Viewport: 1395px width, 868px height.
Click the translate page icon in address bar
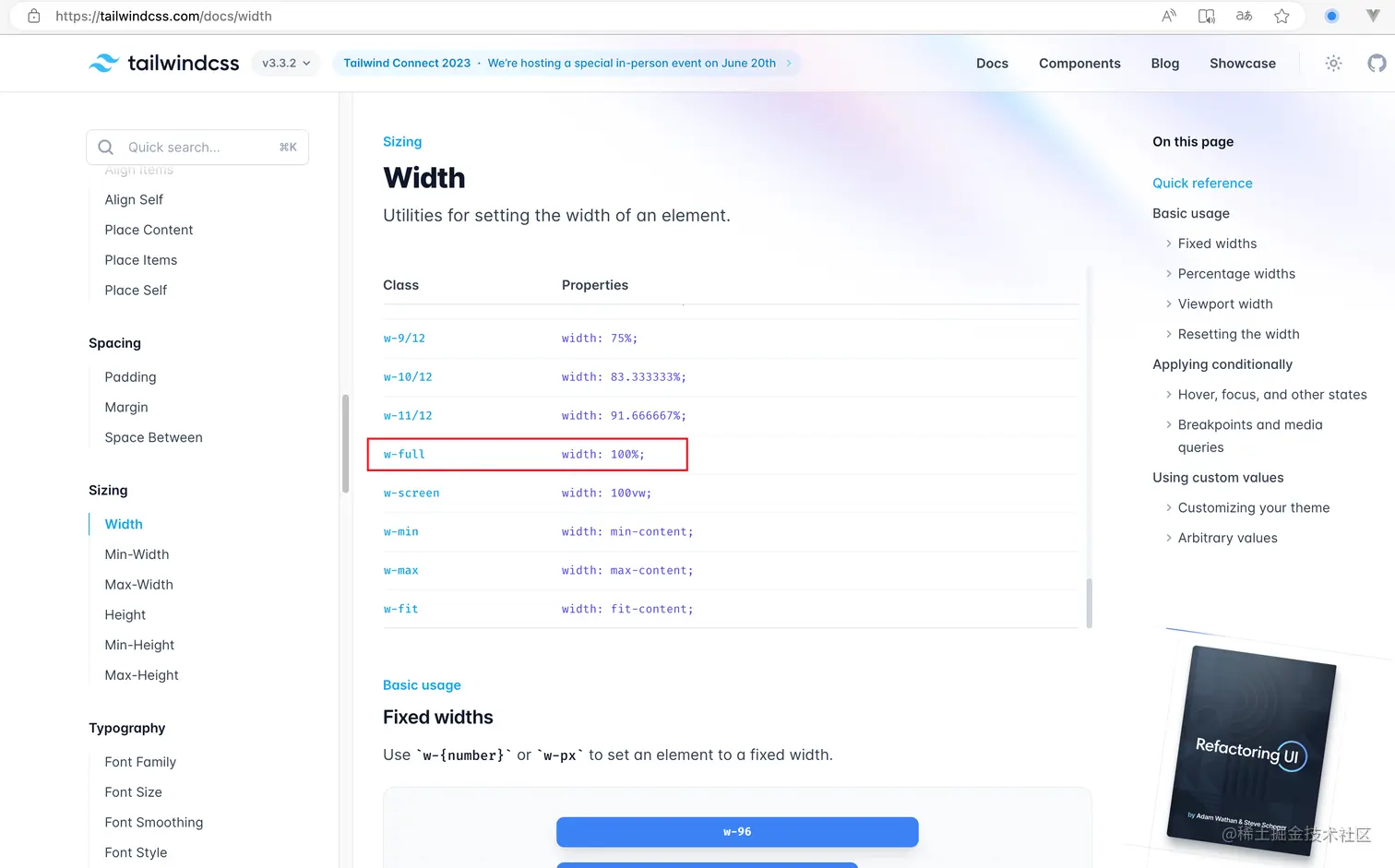1244,16
